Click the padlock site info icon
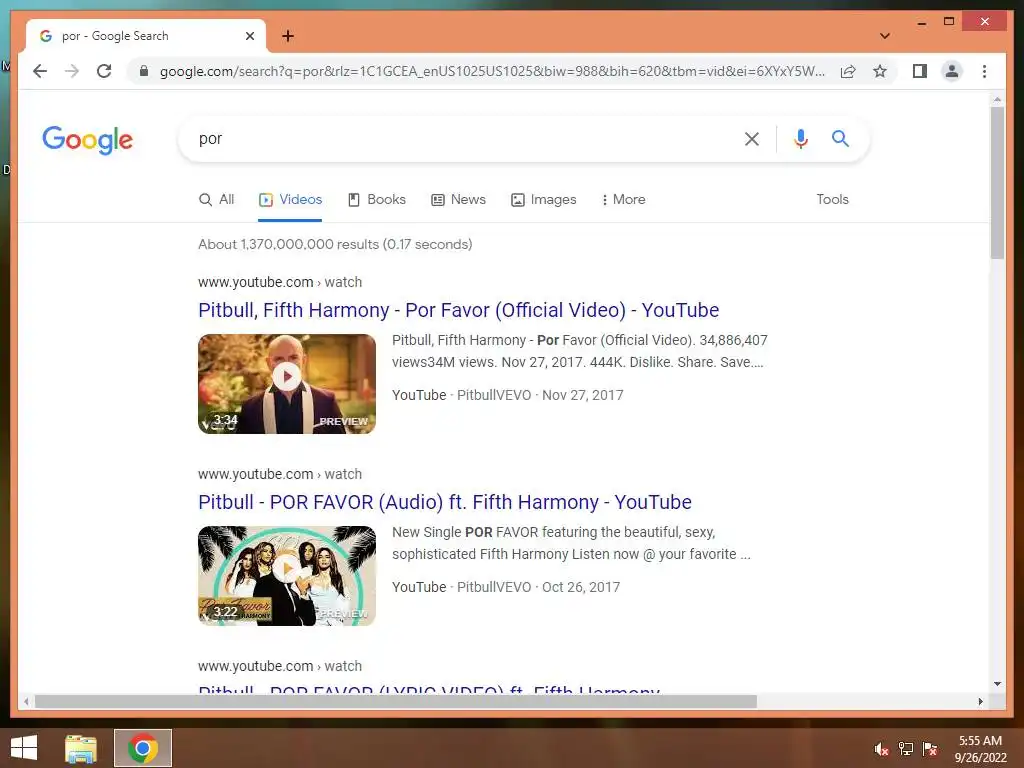The height and width of the screenshot is (768, 1024). pyautogui.click(x=144, y=71)
